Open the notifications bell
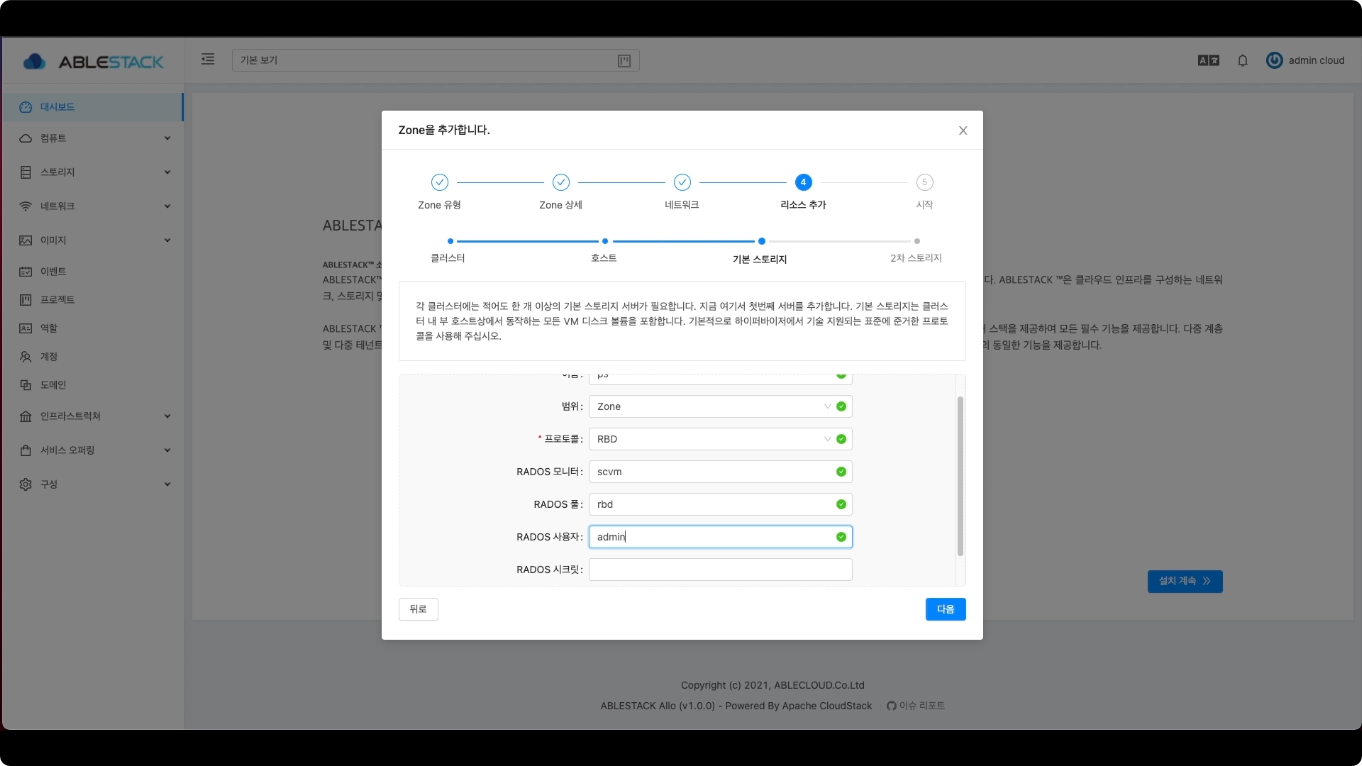The image size is (1362, 766). click(1243, 60)
